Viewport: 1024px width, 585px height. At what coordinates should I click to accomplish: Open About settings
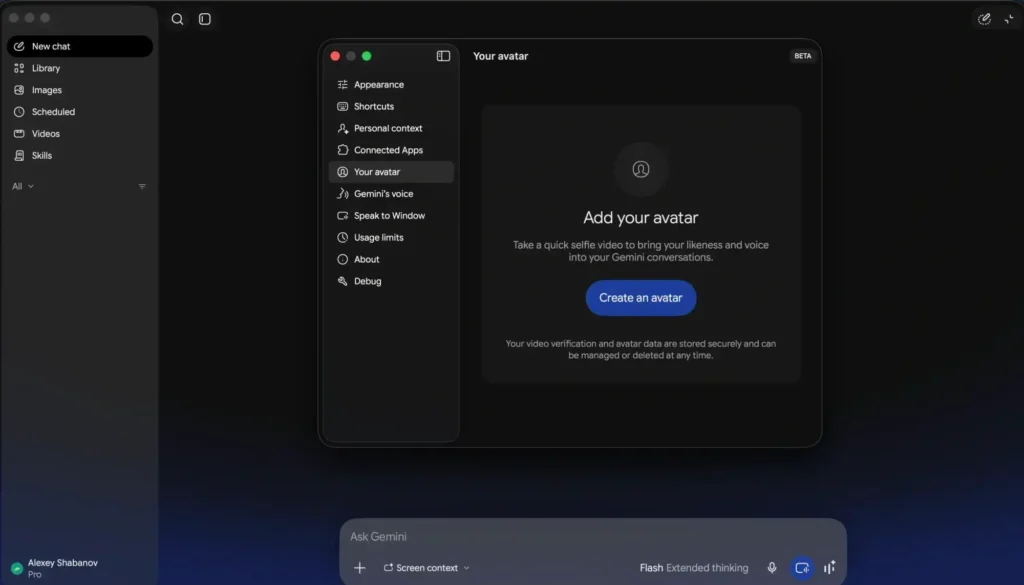pyautogui.click(x=391, y=259)
